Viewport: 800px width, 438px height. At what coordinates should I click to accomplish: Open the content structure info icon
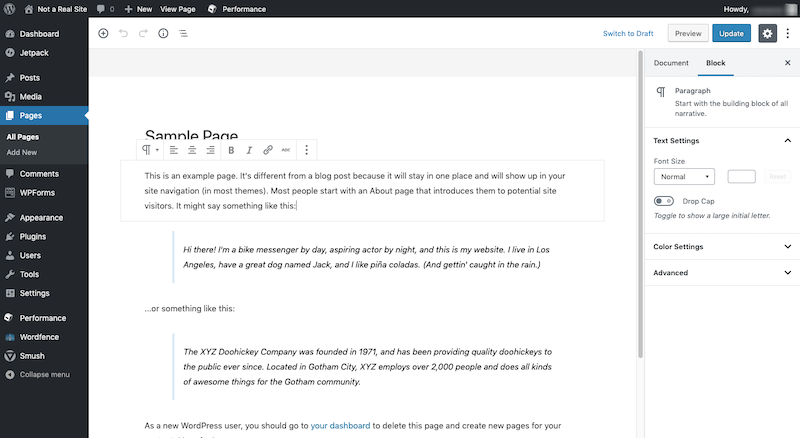(x=163, y=33)
